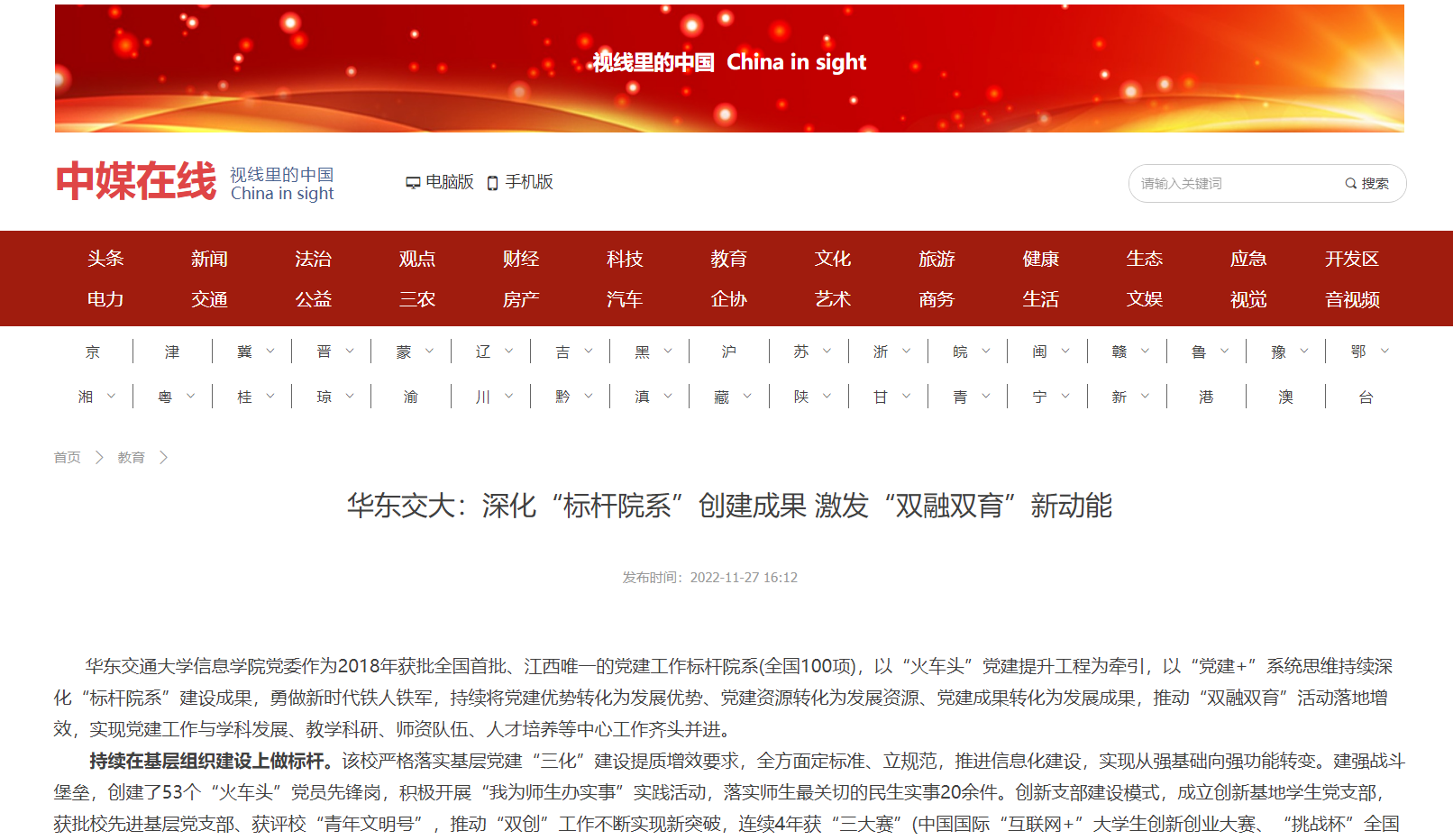Click the 手机版 link
The height and width of the screenshot is (840, 1453).
(528, 182)
